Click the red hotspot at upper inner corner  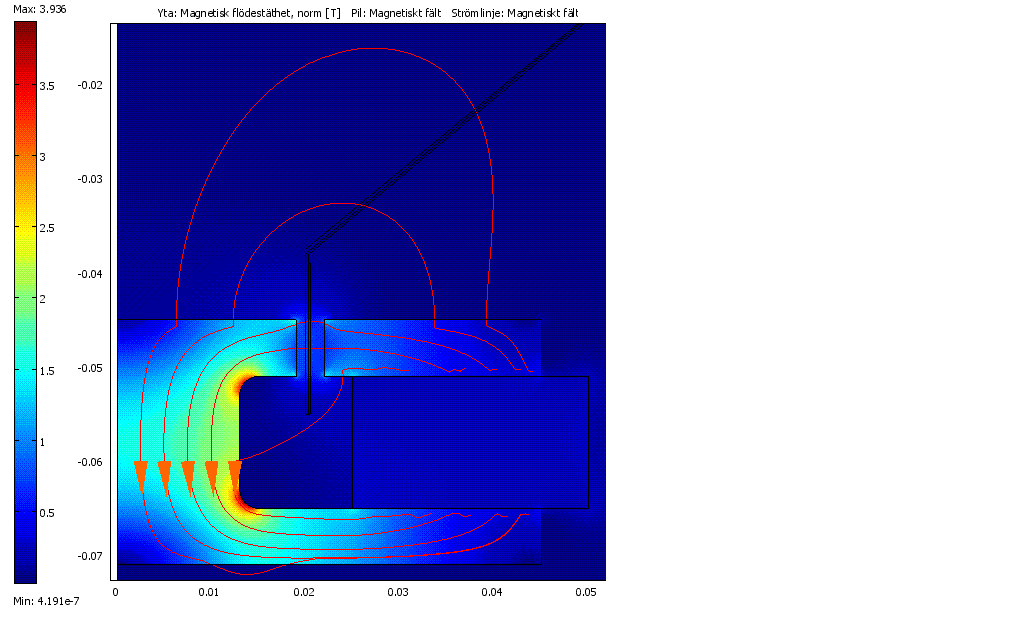[243, 387]
